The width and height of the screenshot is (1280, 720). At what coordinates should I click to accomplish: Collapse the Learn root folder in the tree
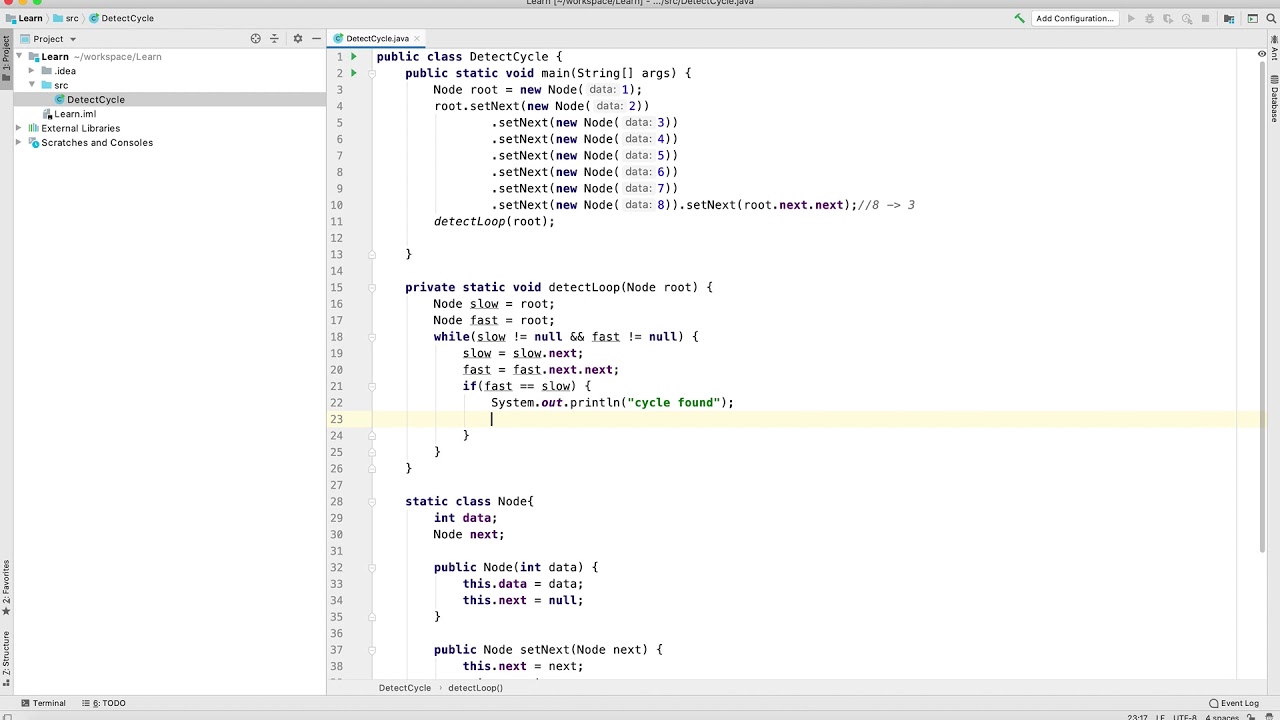pyautogui.click(x=19, y=57)
